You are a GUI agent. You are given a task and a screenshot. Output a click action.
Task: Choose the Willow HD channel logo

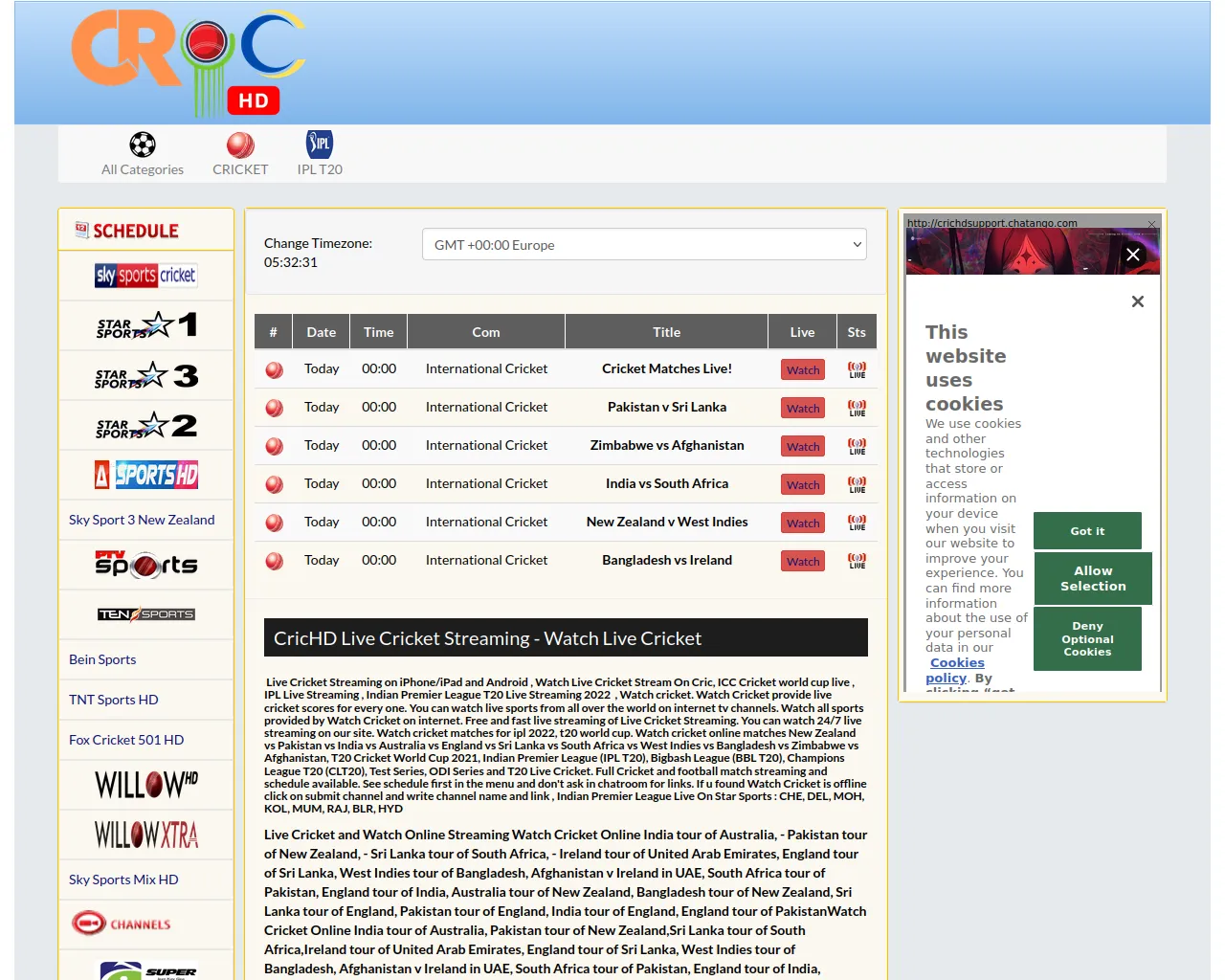[x=145, y=785]
